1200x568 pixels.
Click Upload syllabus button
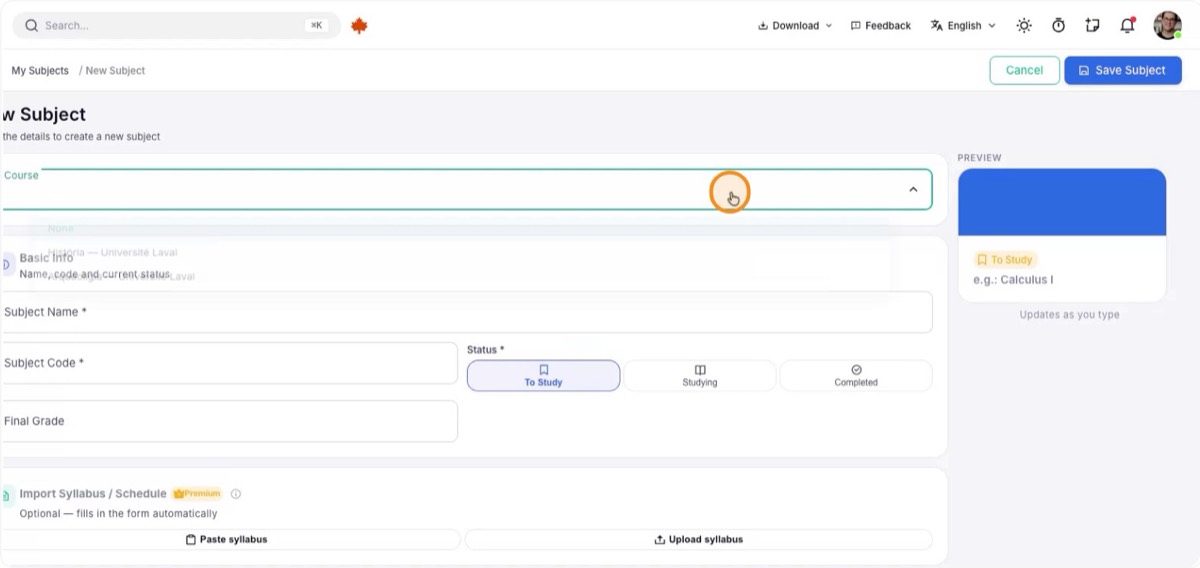(699, 540)
